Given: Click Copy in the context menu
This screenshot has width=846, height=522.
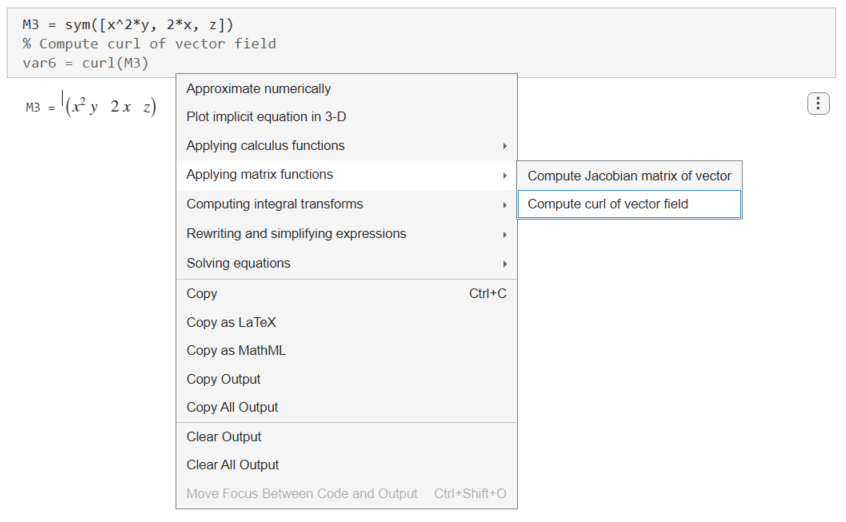Looking at the screenshot, I should click(202, 294).
